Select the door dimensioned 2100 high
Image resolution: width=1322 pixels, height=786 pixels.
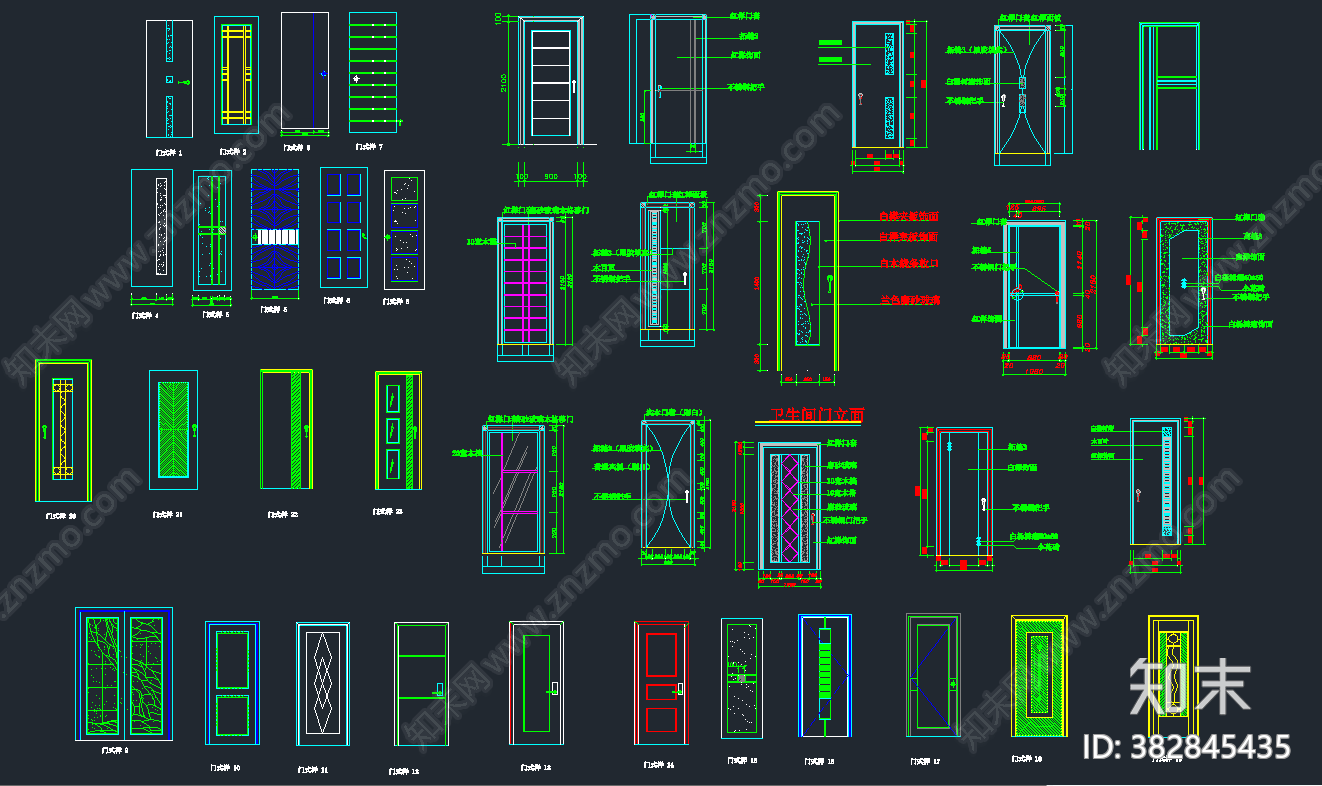pos(552,78)
